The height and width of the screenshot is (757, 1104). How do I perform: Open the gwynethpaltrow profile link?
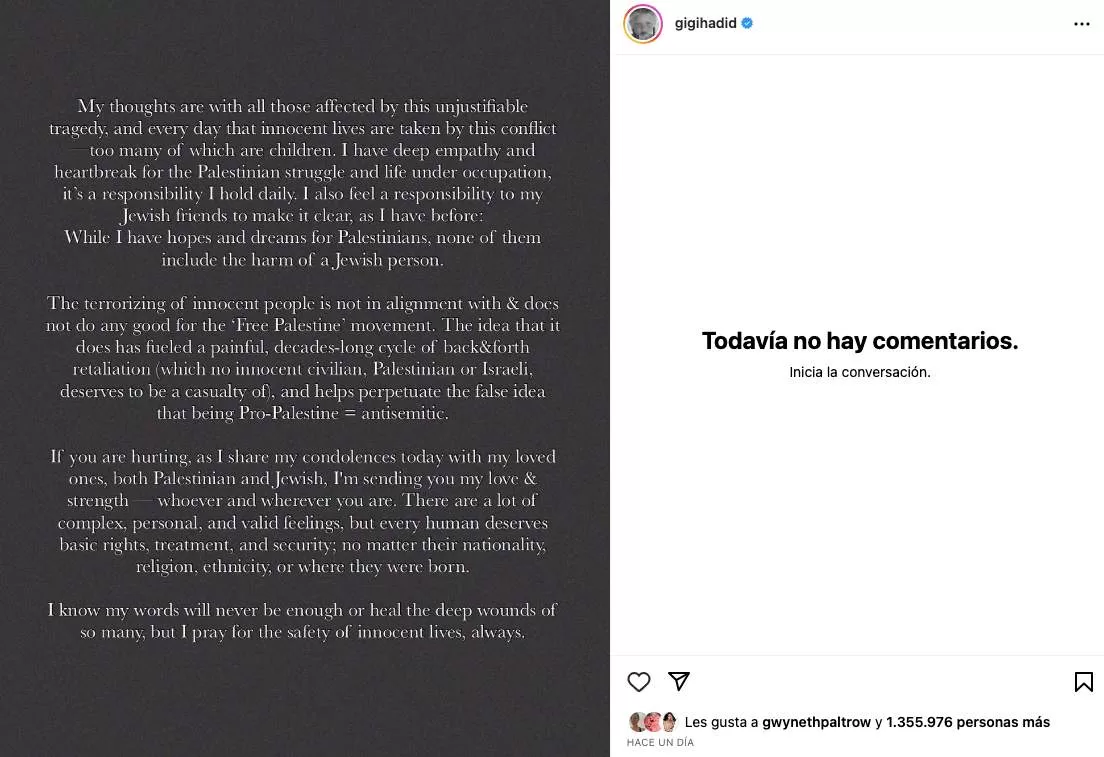(816, 722)
